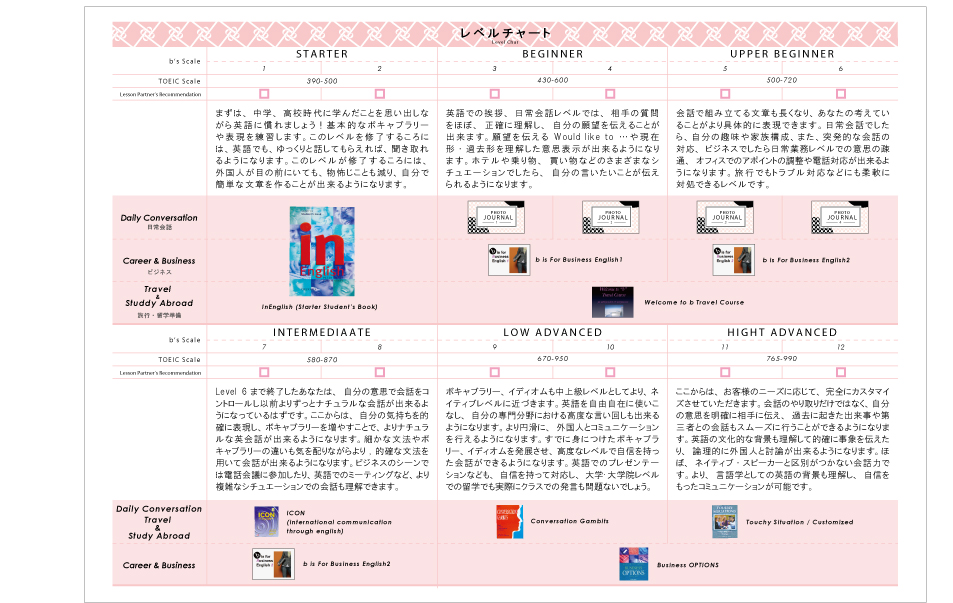Image resolution: width=953 pixels, height=603 pixels.
Task: Click the 'b is For Business English1' label
Action: [579, 260]
